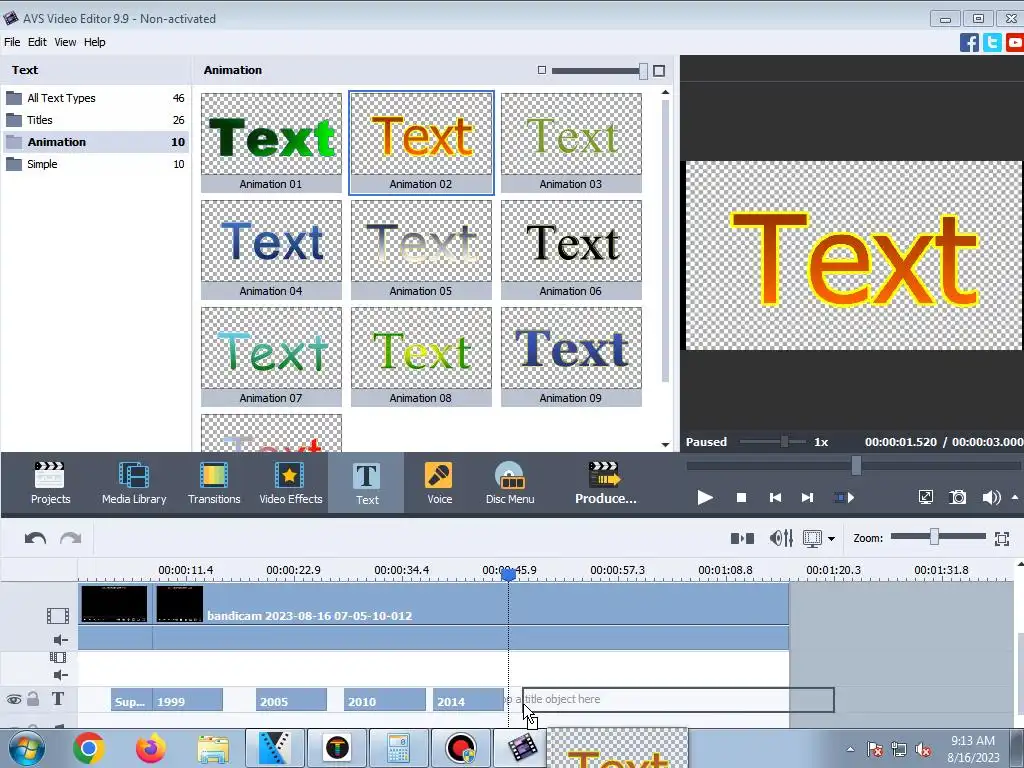Click the large thumbnails size icon

pos(659,71)
